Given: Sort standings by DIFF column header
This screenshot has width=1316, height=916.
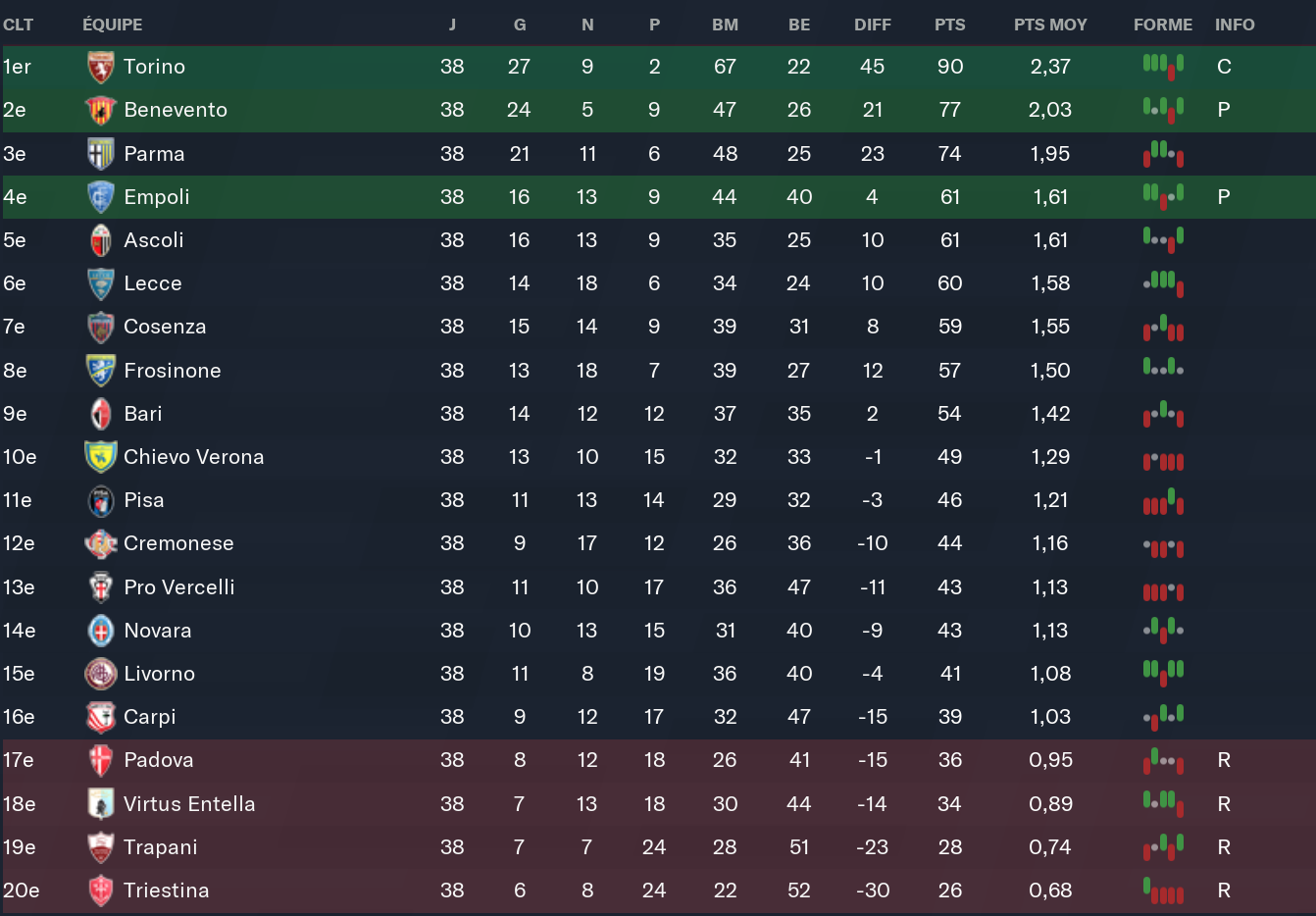Looking at the screenshot, I should [x=872, y=25].
